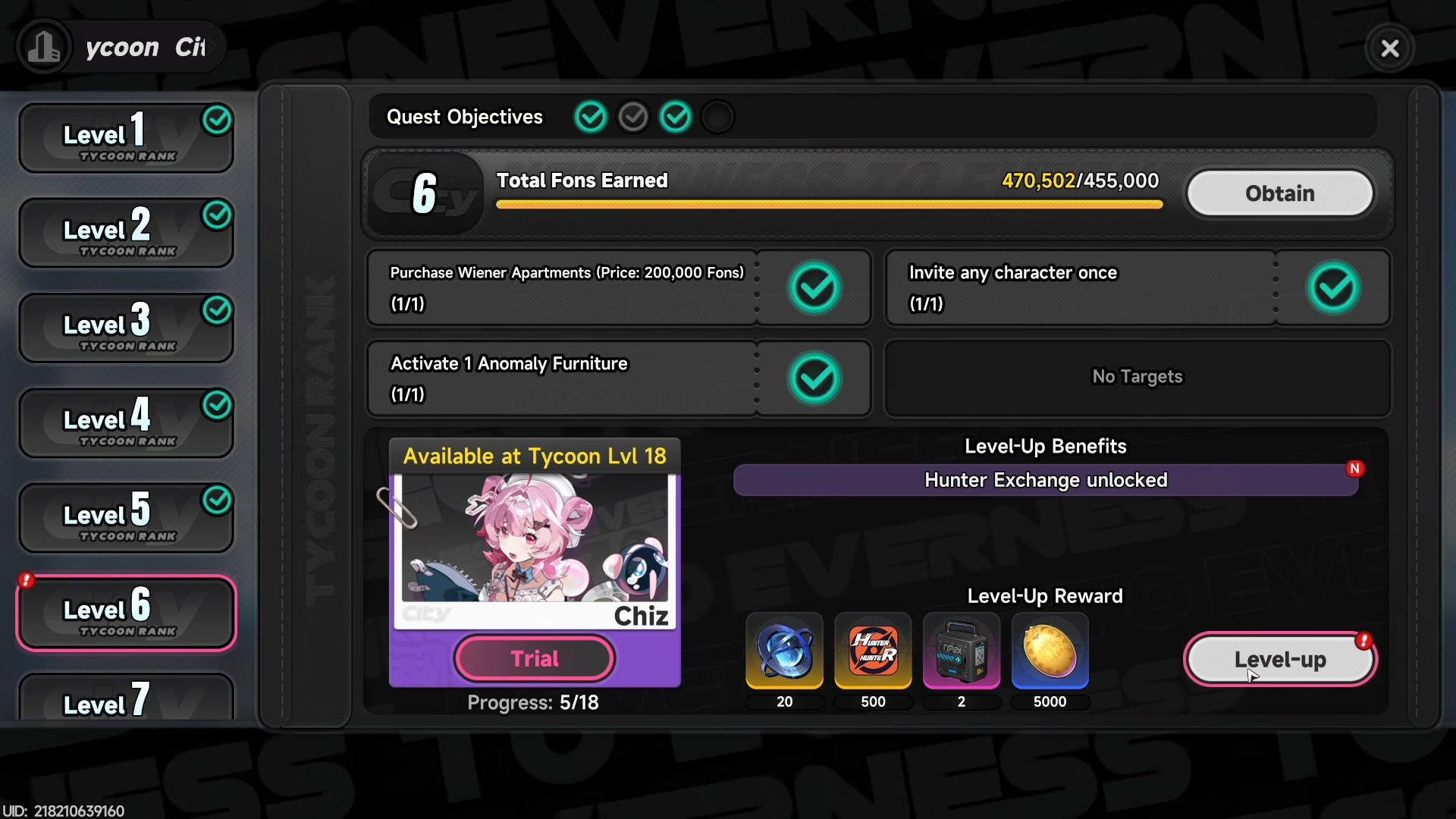1456x819 pixels.
Task: Start the Chiz character Trial
Action: pyautogui.click(x=534, y=658)
